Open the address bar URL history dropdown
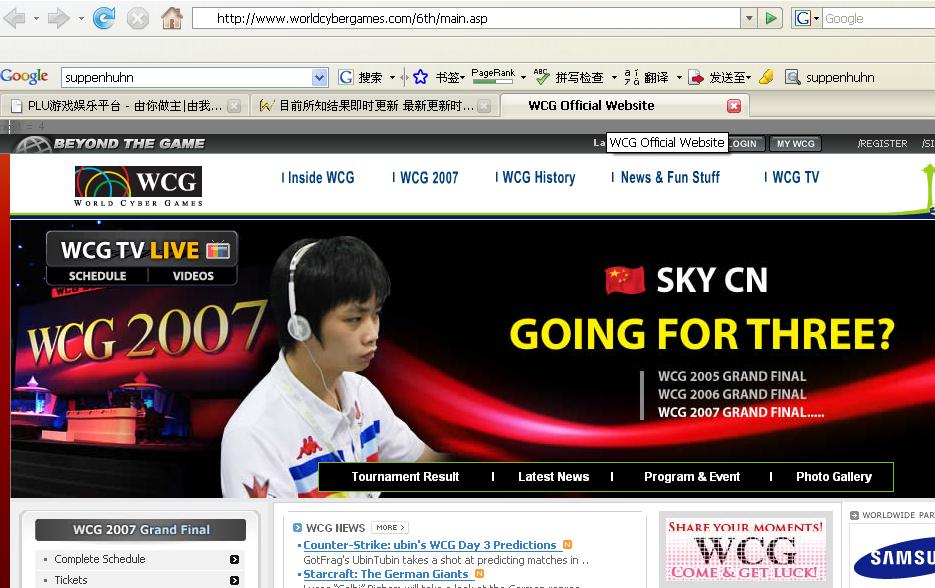The width and height of the screenshot is (935, 588). (x=749, y=18)
